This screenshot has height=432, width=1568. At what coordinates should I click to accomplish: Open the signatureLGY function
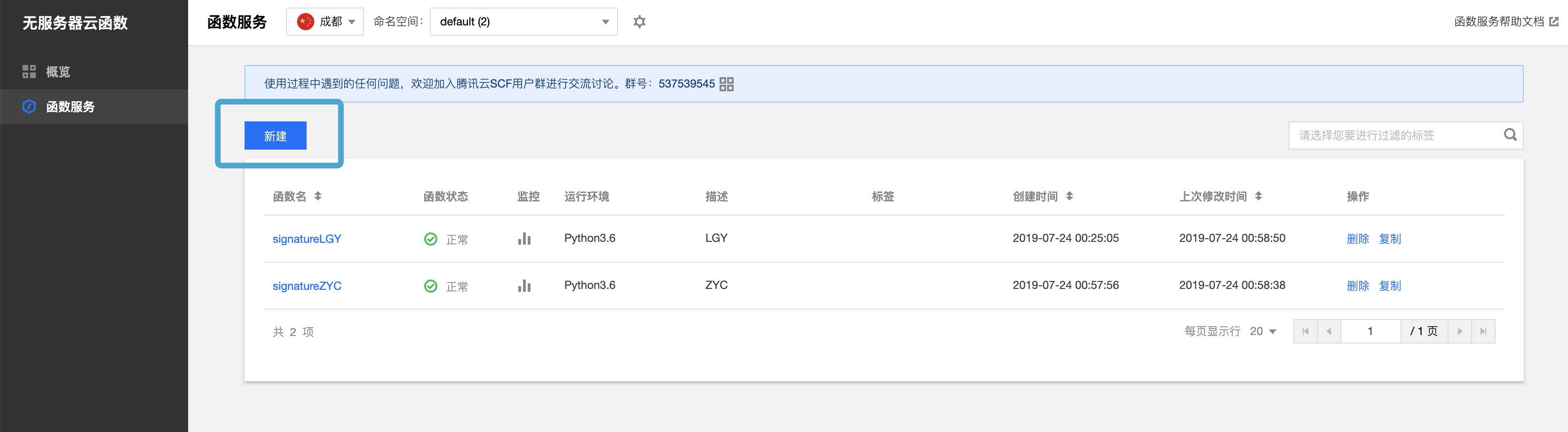pyautogui.click(x=307, y=239)
